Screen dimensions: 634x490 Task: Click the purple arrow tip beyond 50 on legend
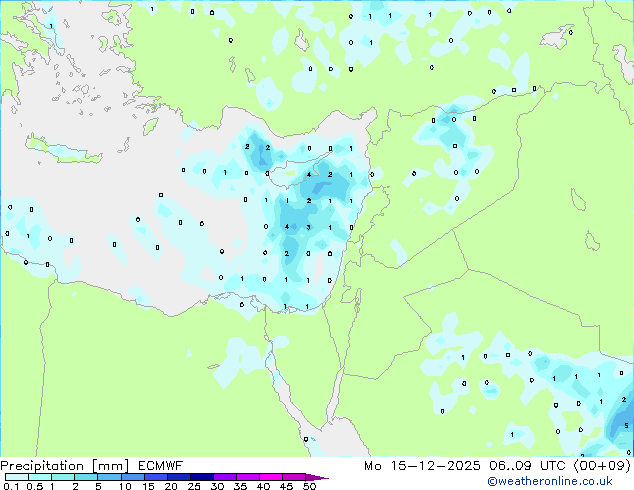coord(317,477)
